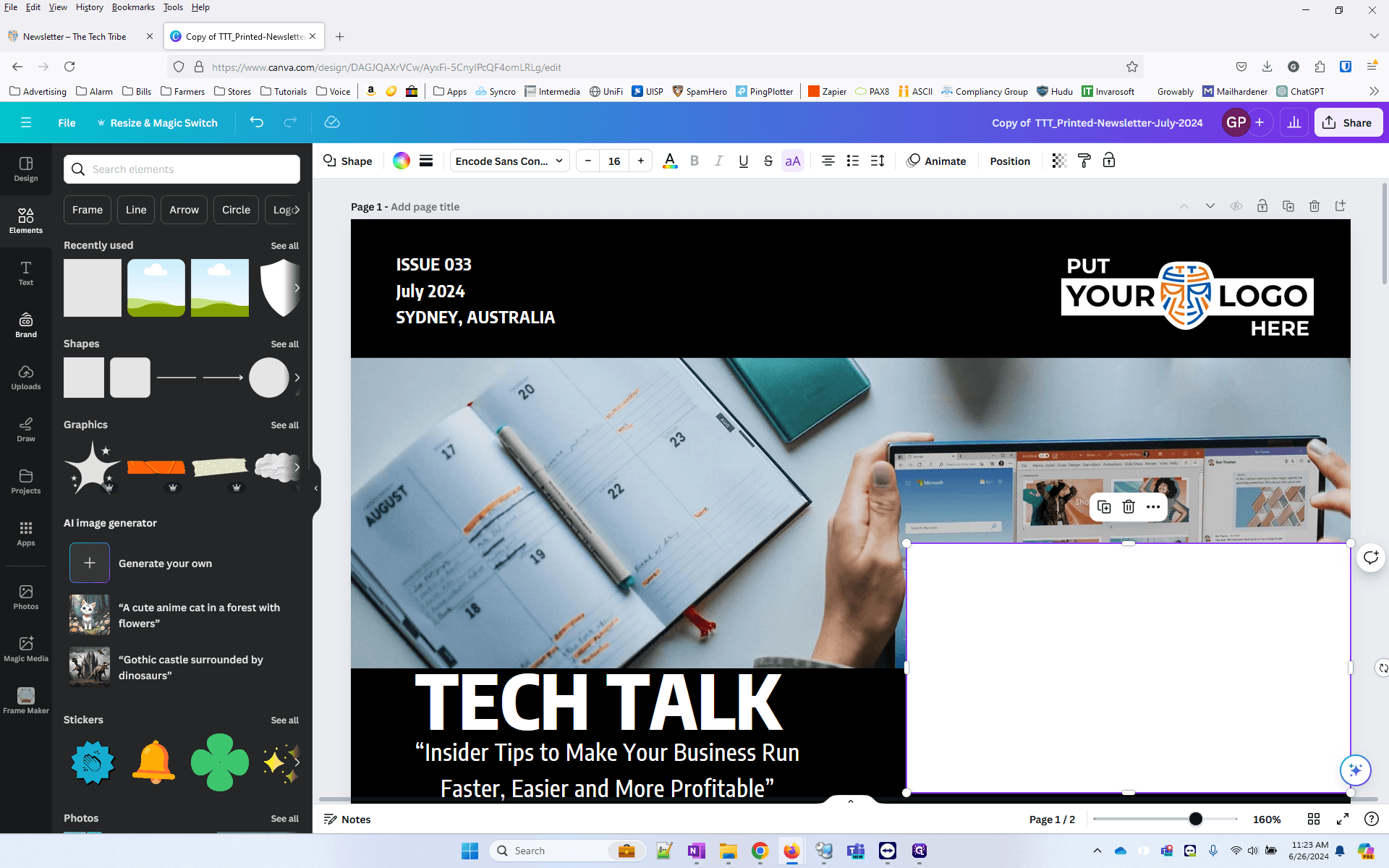See all Graphics

click(x=284, y=425)
